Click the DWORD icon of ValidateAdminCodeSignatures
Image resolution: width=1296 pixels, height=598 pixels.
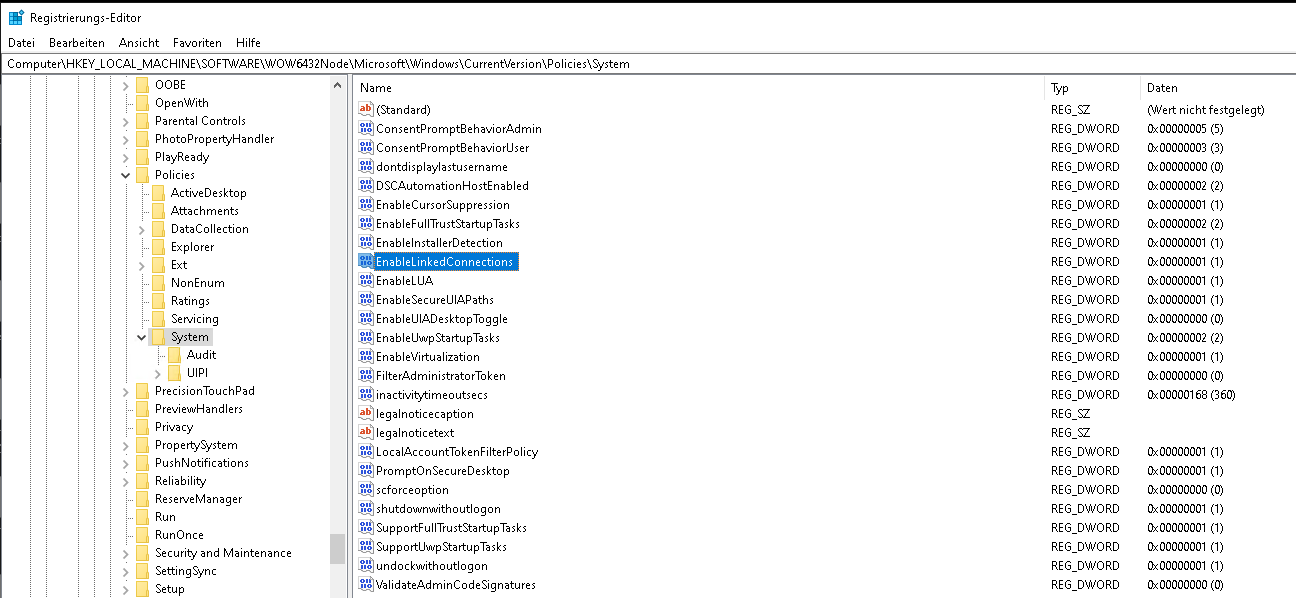365,584
